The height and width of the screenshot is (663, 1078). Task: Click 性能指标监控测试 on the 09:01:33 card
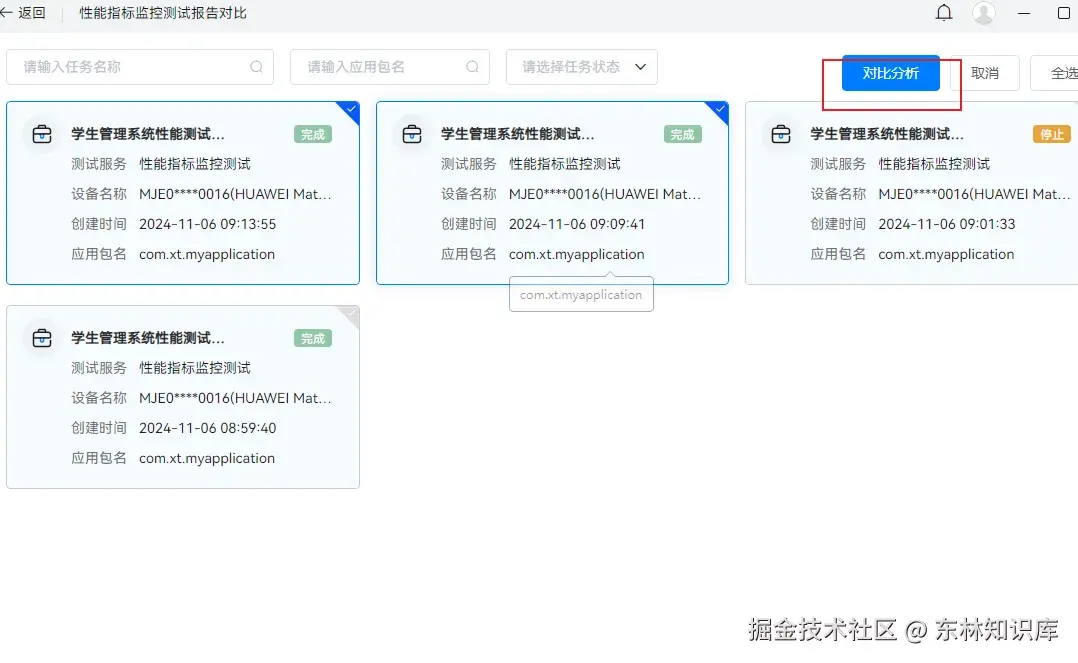pos(934,164)
